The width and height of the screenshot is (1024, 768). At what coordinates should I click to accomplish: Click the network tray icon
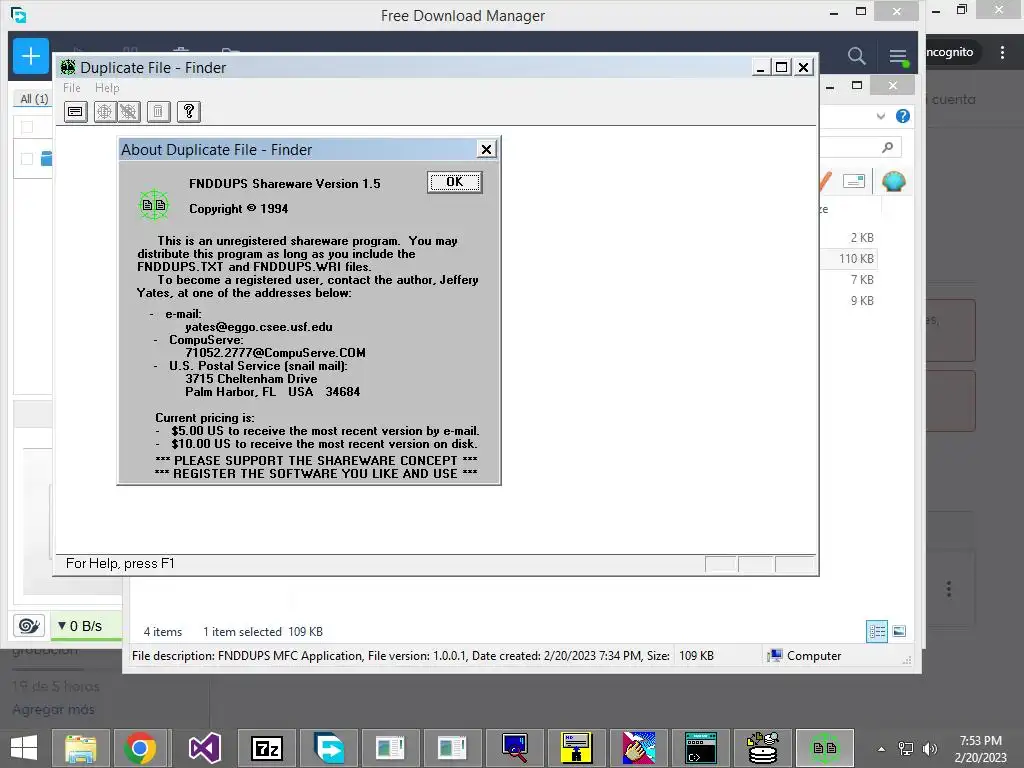(x=906, y=749)
